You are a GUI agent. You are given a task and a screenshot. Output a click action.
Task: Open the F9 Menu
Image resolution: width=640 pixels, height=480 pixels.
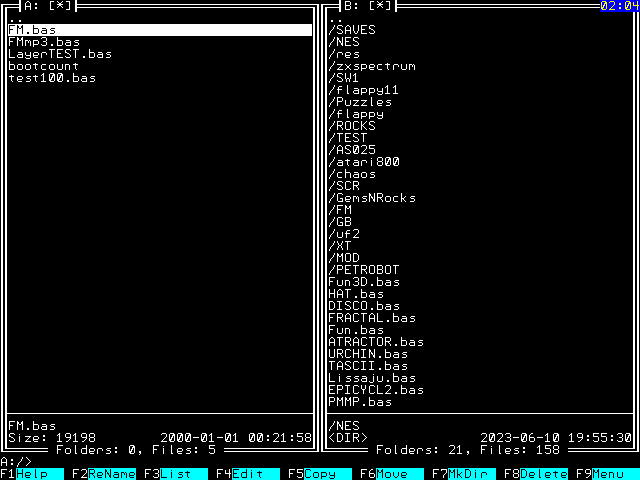606,473
